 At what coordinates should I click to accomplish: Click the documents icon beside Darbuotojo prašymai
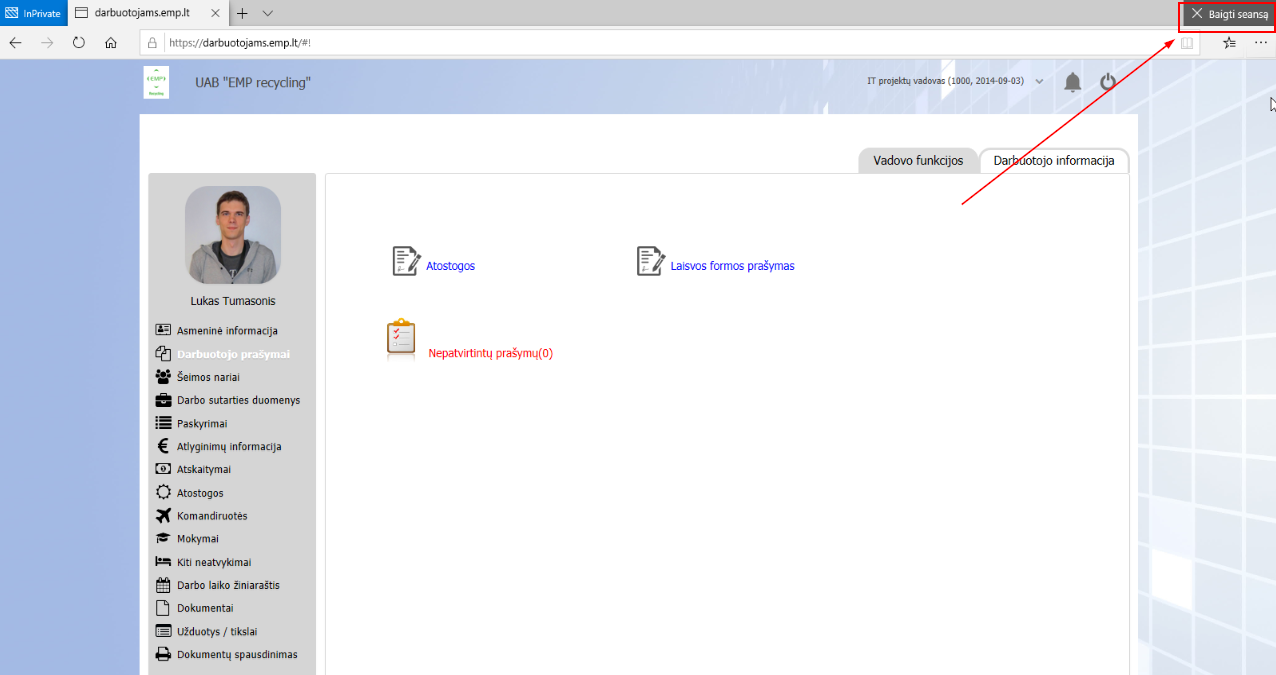(163, 353)
